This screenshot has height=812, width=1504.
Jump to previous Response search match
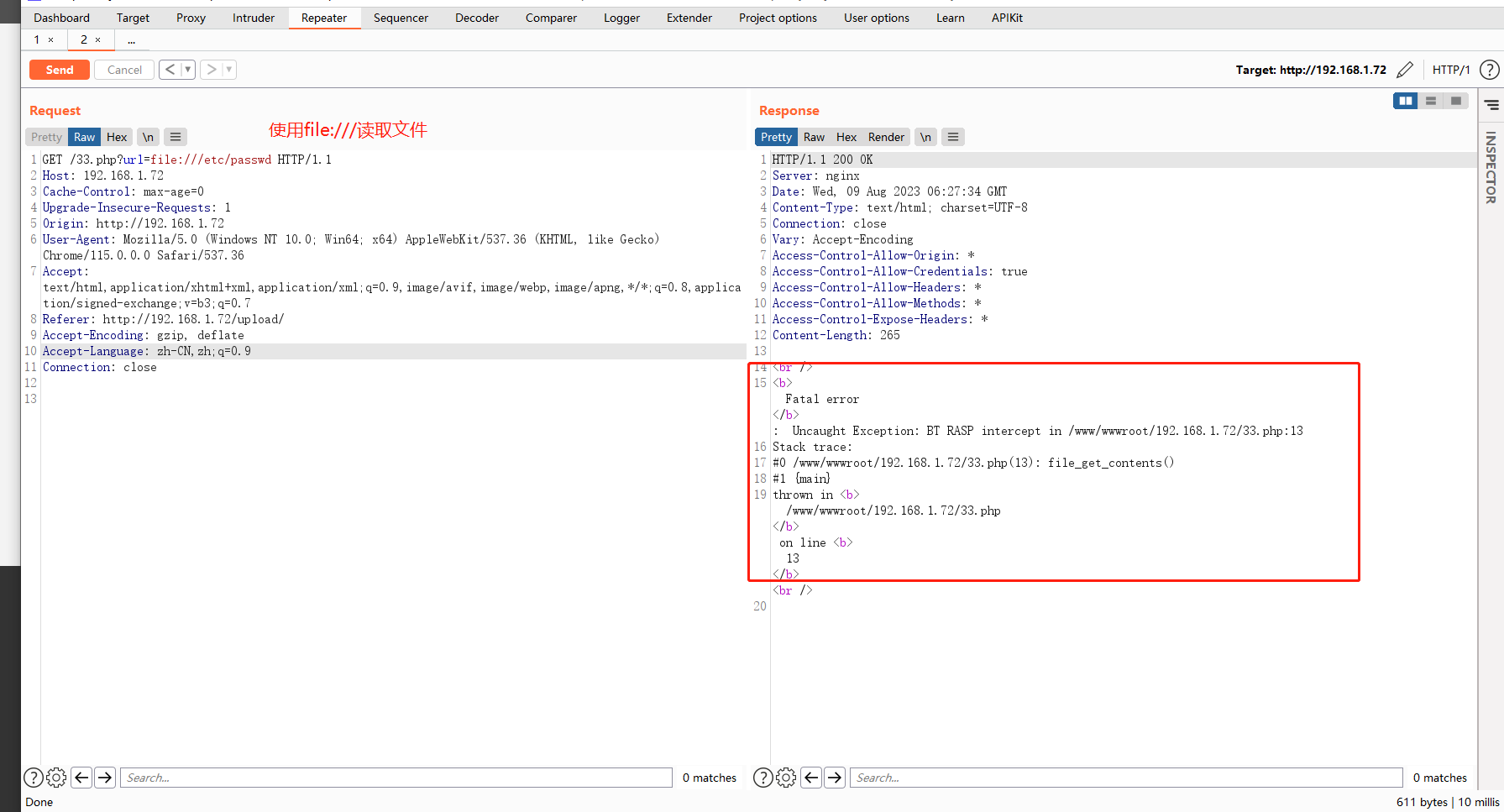click(x=811, y=778)
